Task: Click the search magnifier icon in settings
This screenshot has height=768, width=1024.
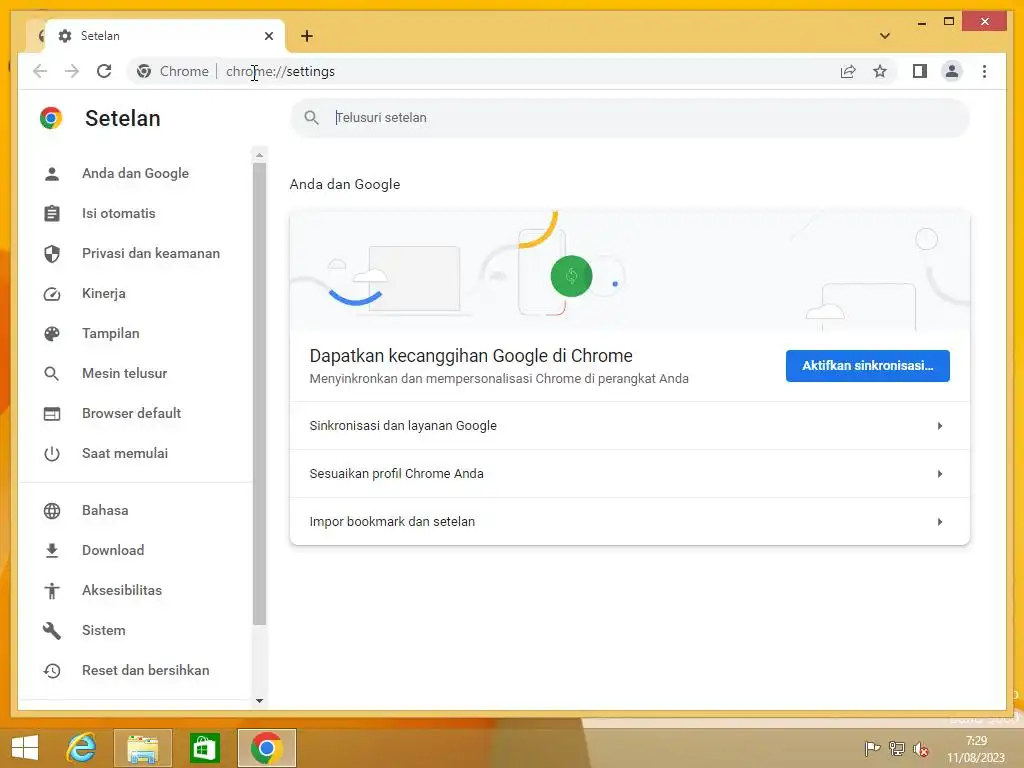Action: click(x=312, y=118)
